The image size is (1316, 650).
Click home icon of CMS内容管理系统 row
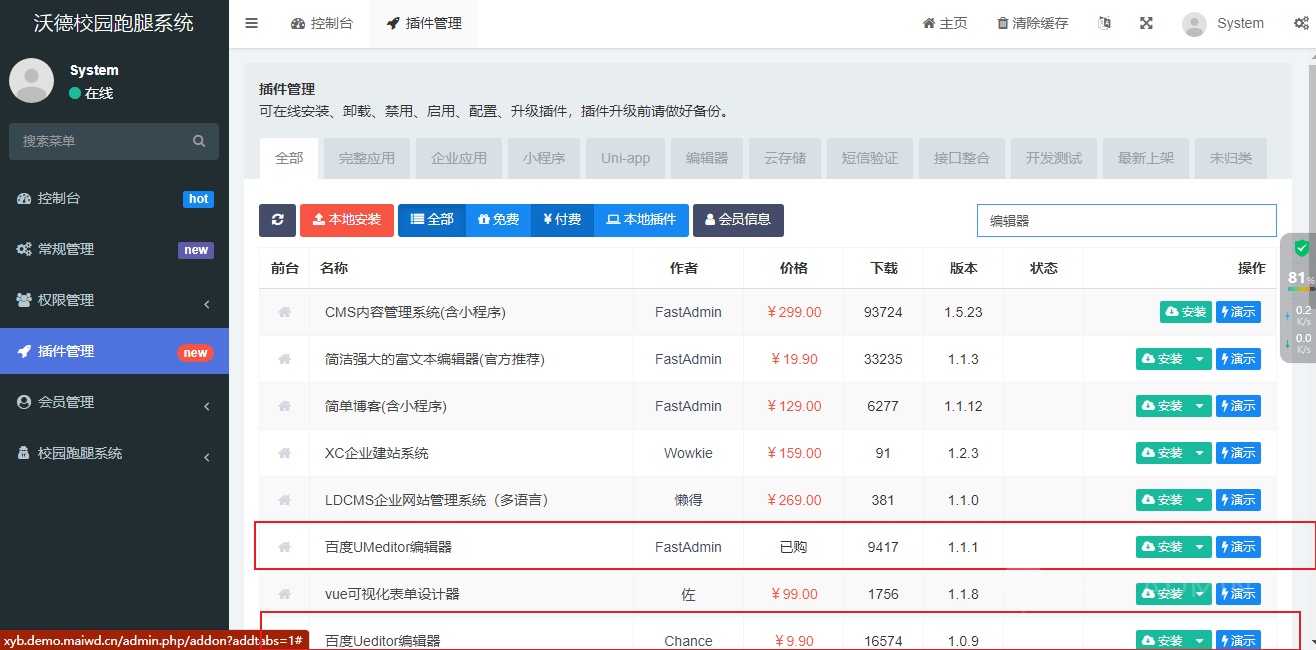pos(285,312)
